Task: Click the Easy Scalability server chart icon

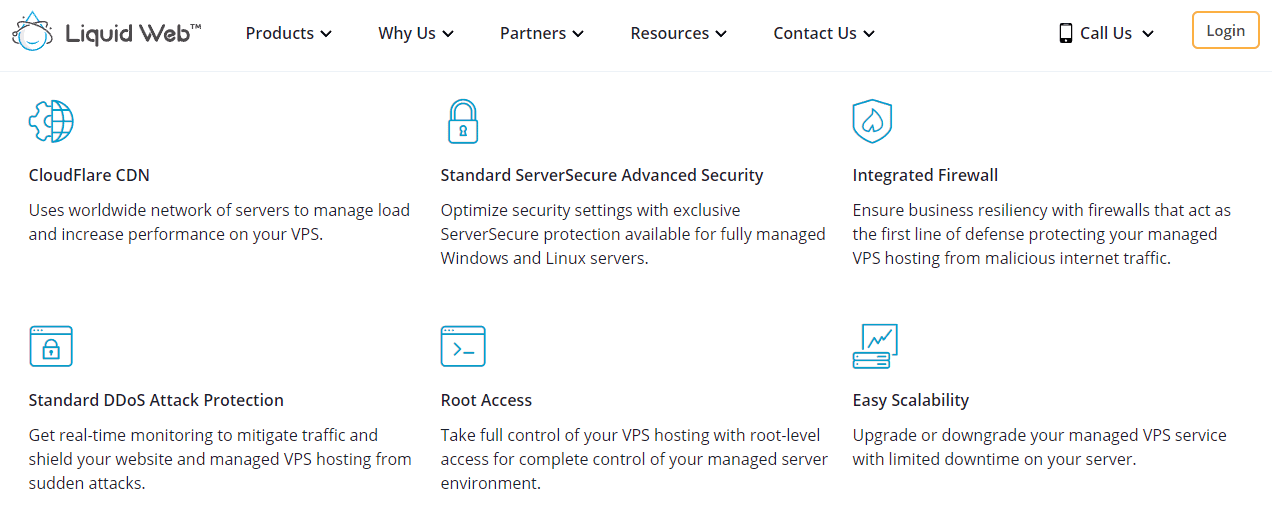Action: (x=875, y=346)
